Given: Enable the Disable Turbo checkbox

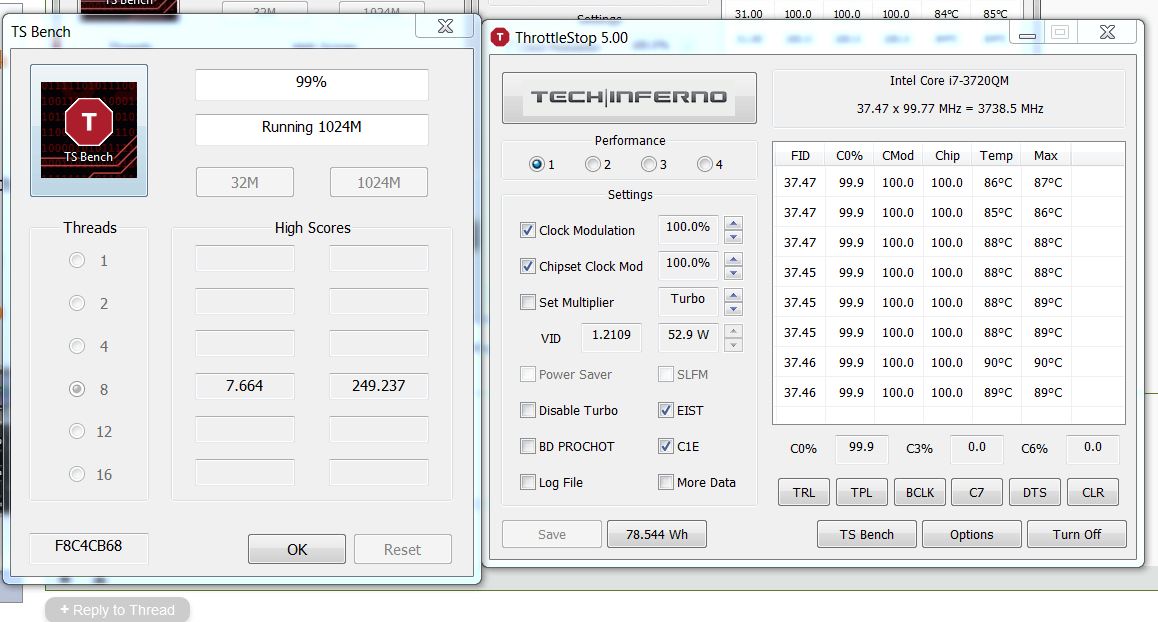Looking at the screenshot, I should [527, 410].
